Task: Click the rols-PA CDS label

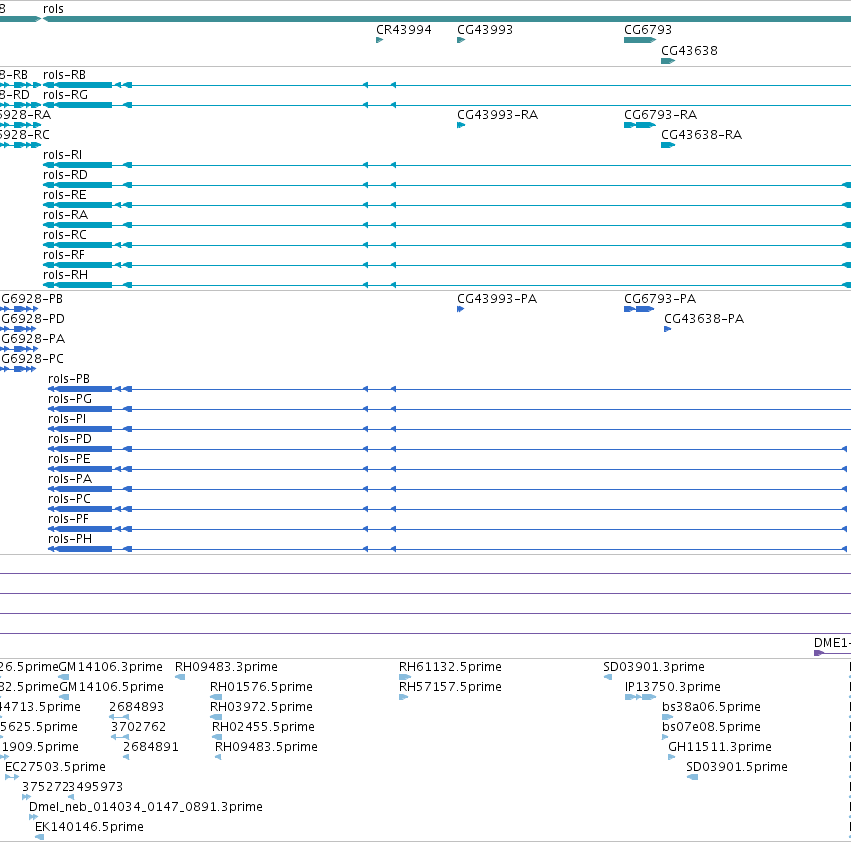Action: pyautogui.click(x=69, y=479)
